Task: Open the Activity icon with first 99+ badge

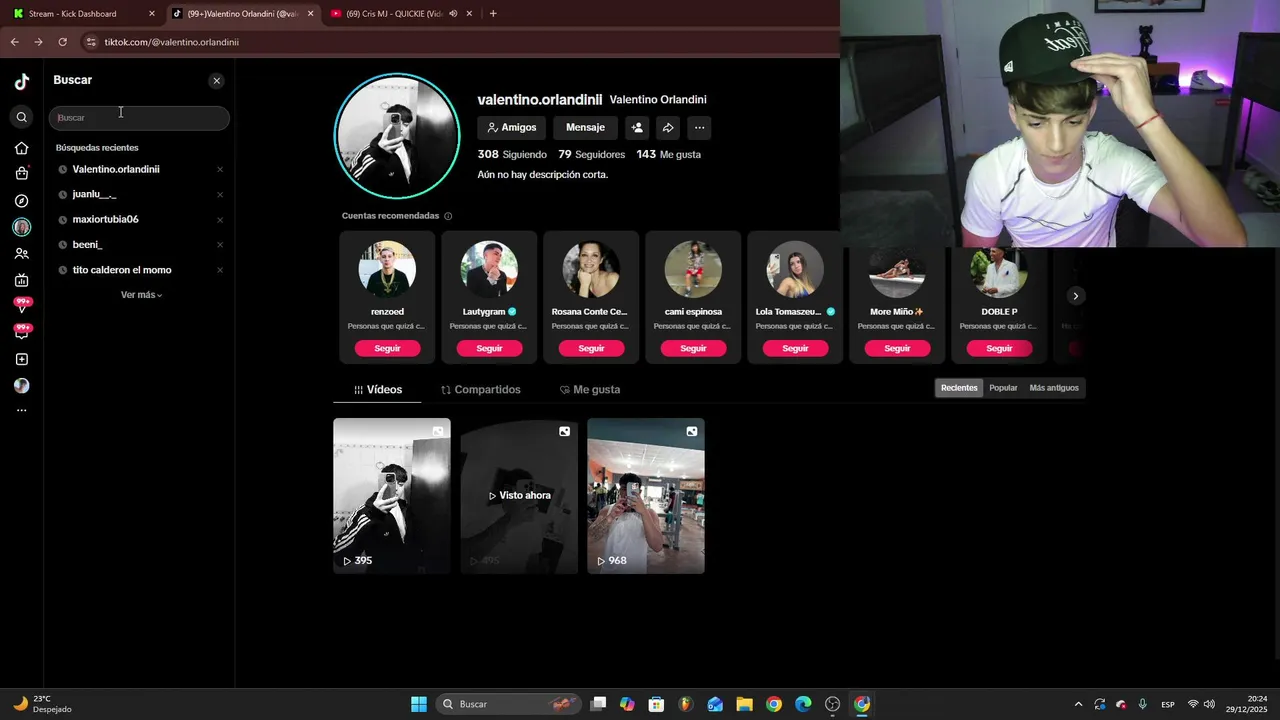Action: pyautogui.click(x=21, y=306)
